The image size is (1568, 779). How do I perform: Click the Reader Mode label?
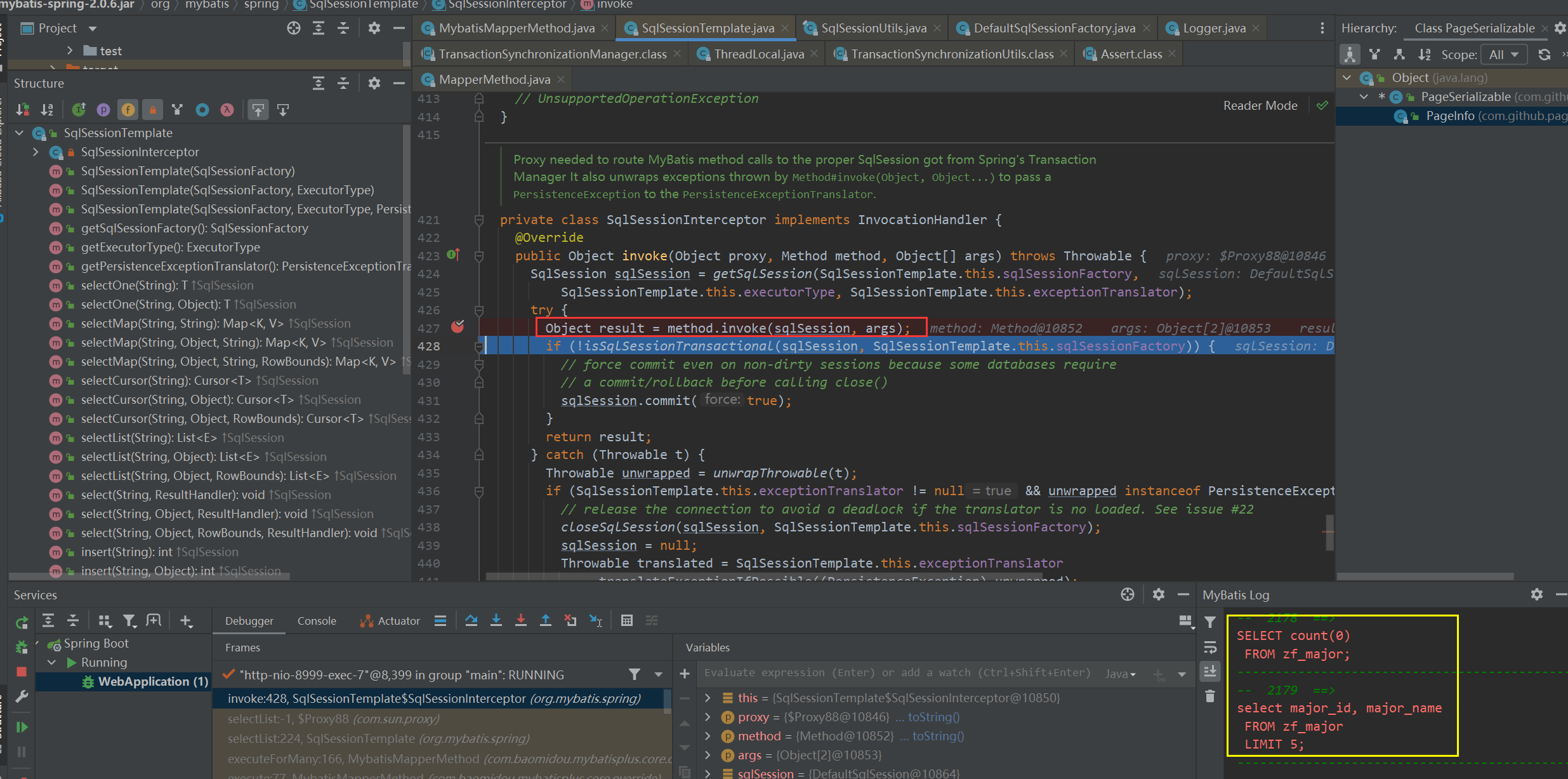[x=1260, y=105]
